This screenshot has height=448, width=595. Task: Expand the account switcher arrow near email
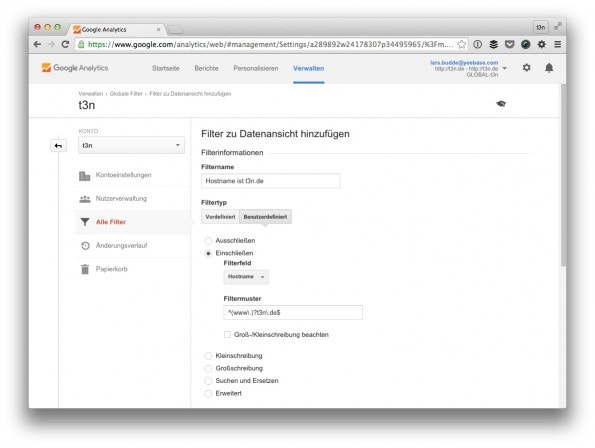pyautogui.click(x=504, y=68)
